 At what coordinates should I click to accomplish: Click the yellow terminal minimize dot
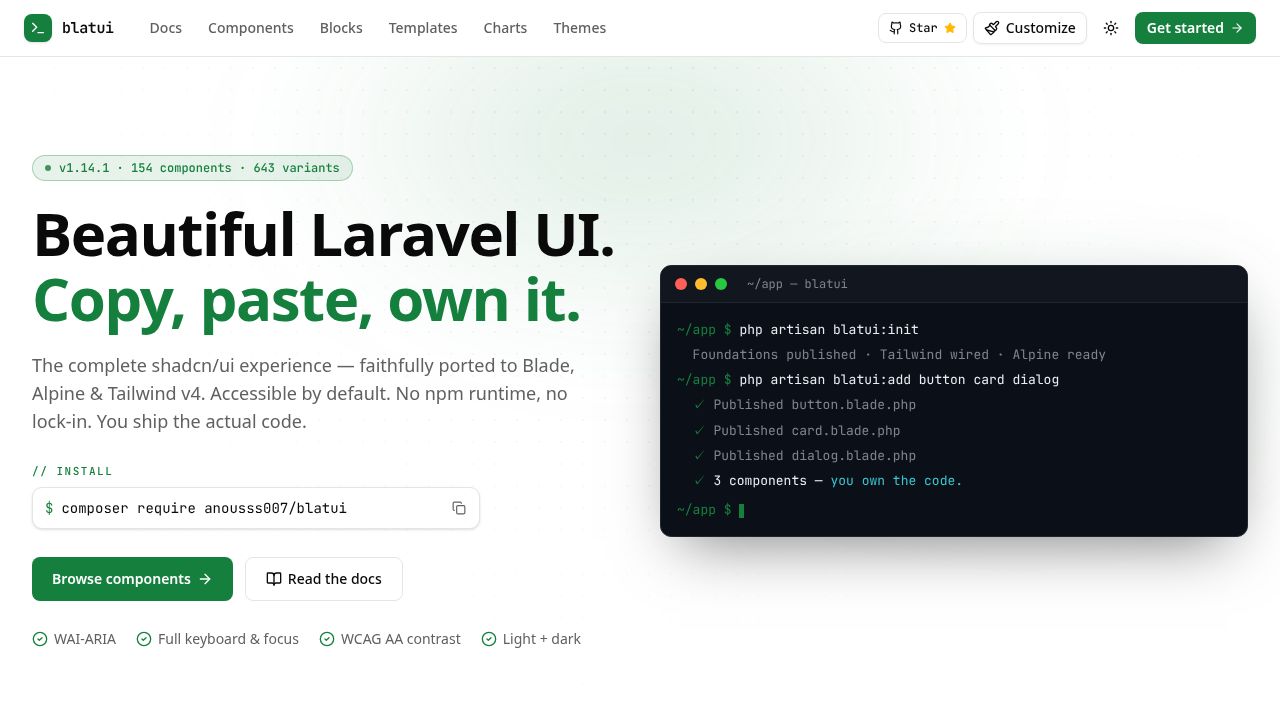[x=701, y=284]
